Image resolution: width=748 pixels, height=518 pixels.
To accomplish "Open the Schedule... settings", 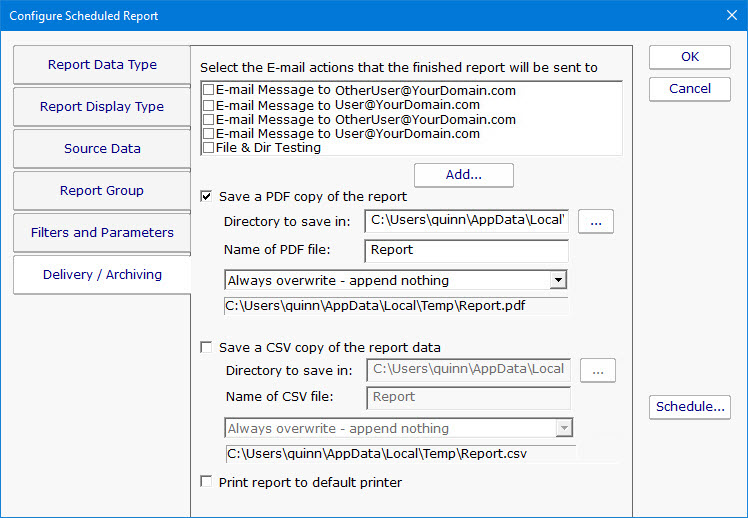I will 690,407.
